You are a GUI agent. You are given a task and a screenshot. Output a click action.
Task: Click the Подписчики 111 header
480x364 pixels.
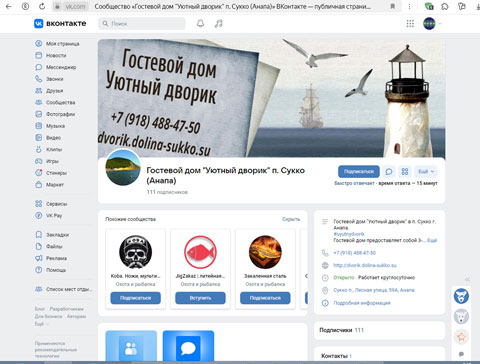[341, 330]
